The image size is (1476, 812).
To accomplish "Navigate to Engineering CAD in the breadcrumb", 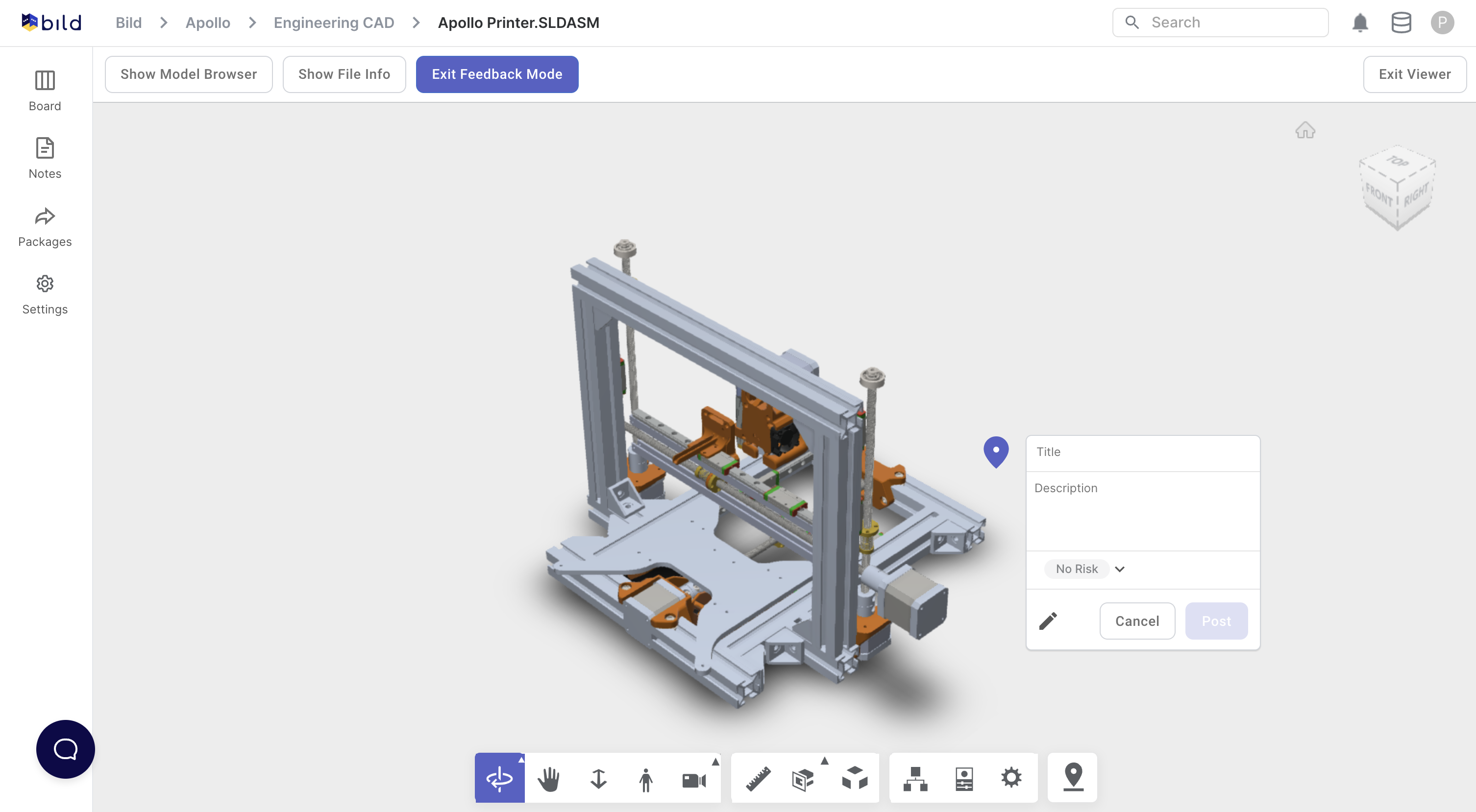I will click(334, 23).
